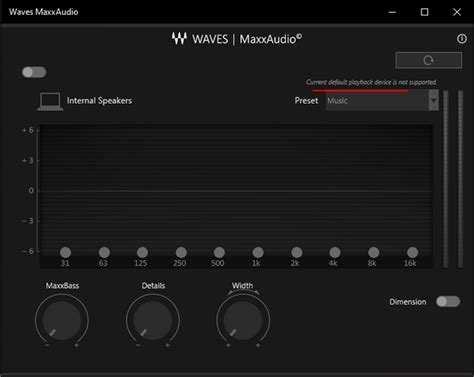Click the 500 Hz equalizer handle
This screenshot has height=377, width=474.
pos(219,253)
